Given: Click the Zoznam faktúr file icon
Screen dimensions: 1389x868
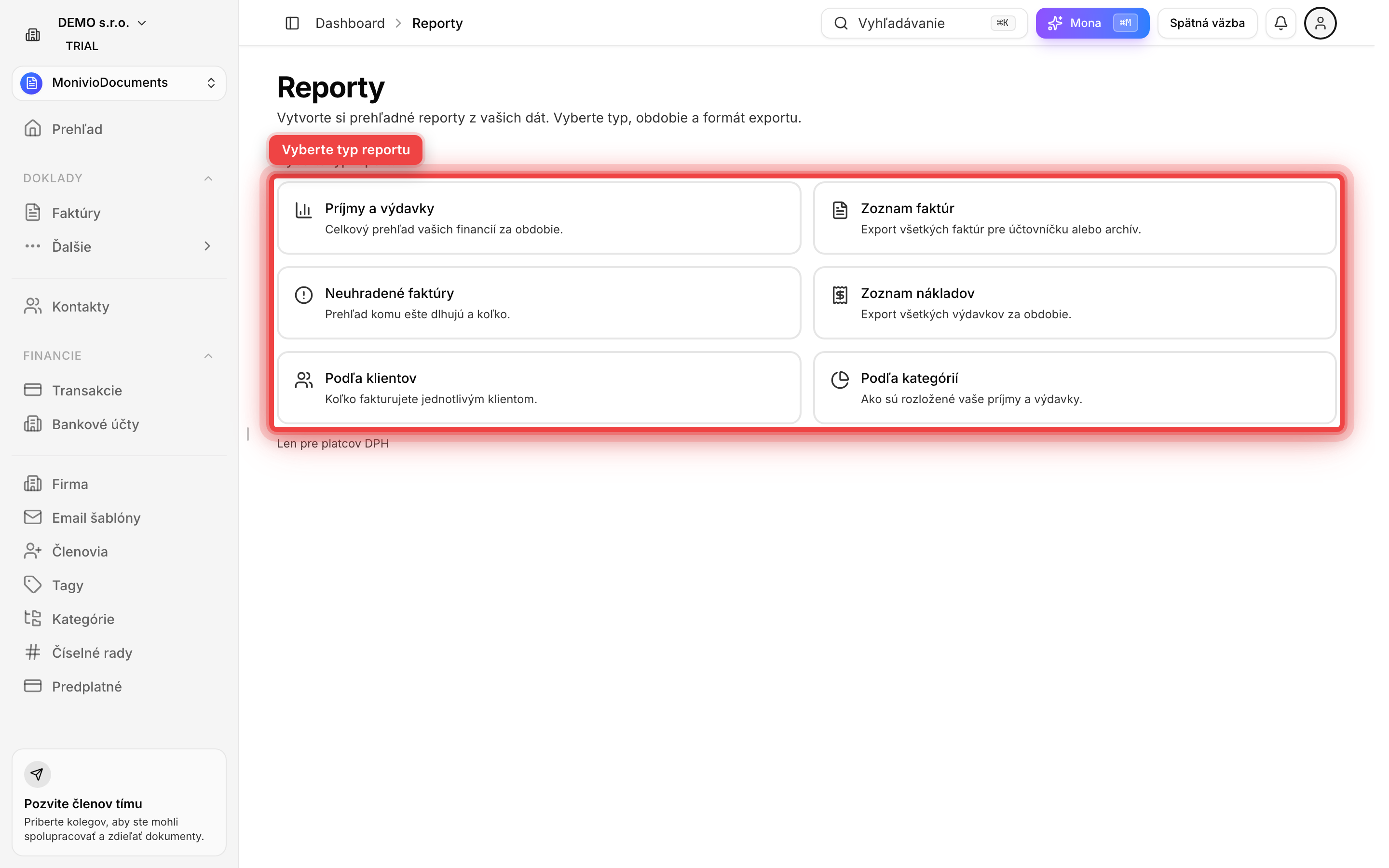Looking at the screenshot, I should coord(840,210).
